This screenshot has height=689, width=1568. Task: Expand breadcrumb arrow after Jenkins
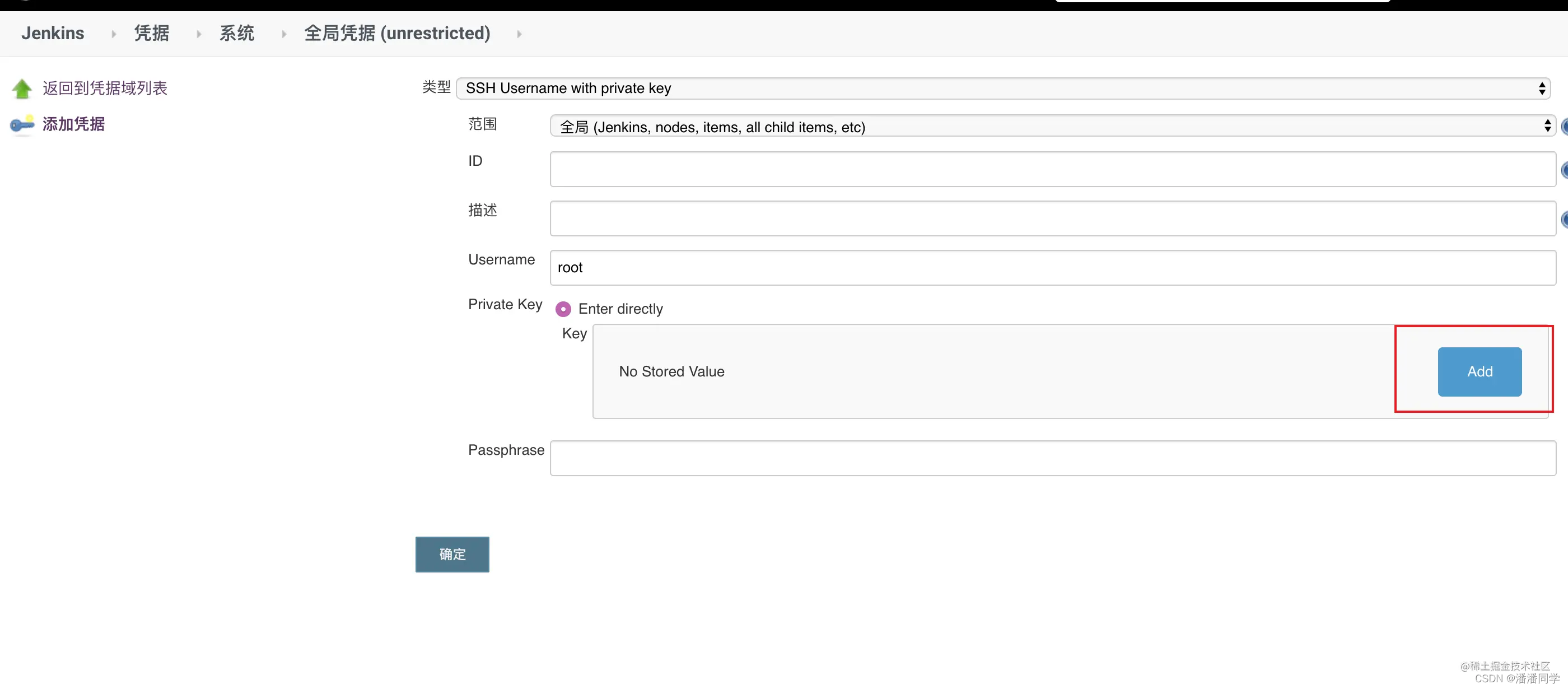[x=113, y=34]
